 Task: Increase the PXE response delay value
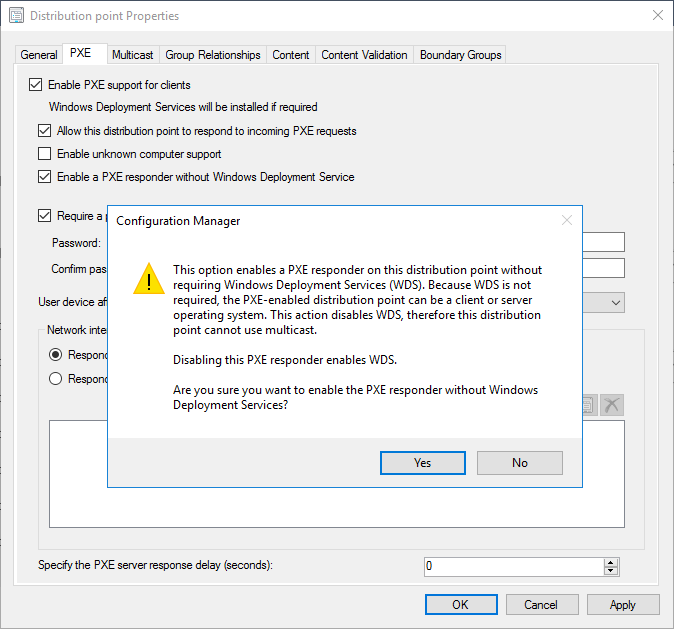(x=610, y=562)
